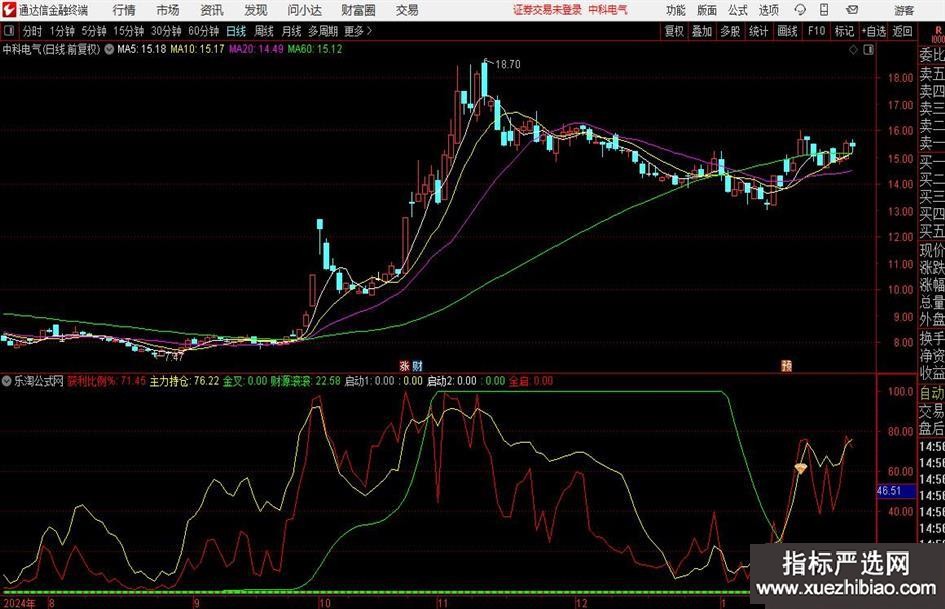
Task: Switch to the 周线 weekly tab
Action: [x=264, y=31]
